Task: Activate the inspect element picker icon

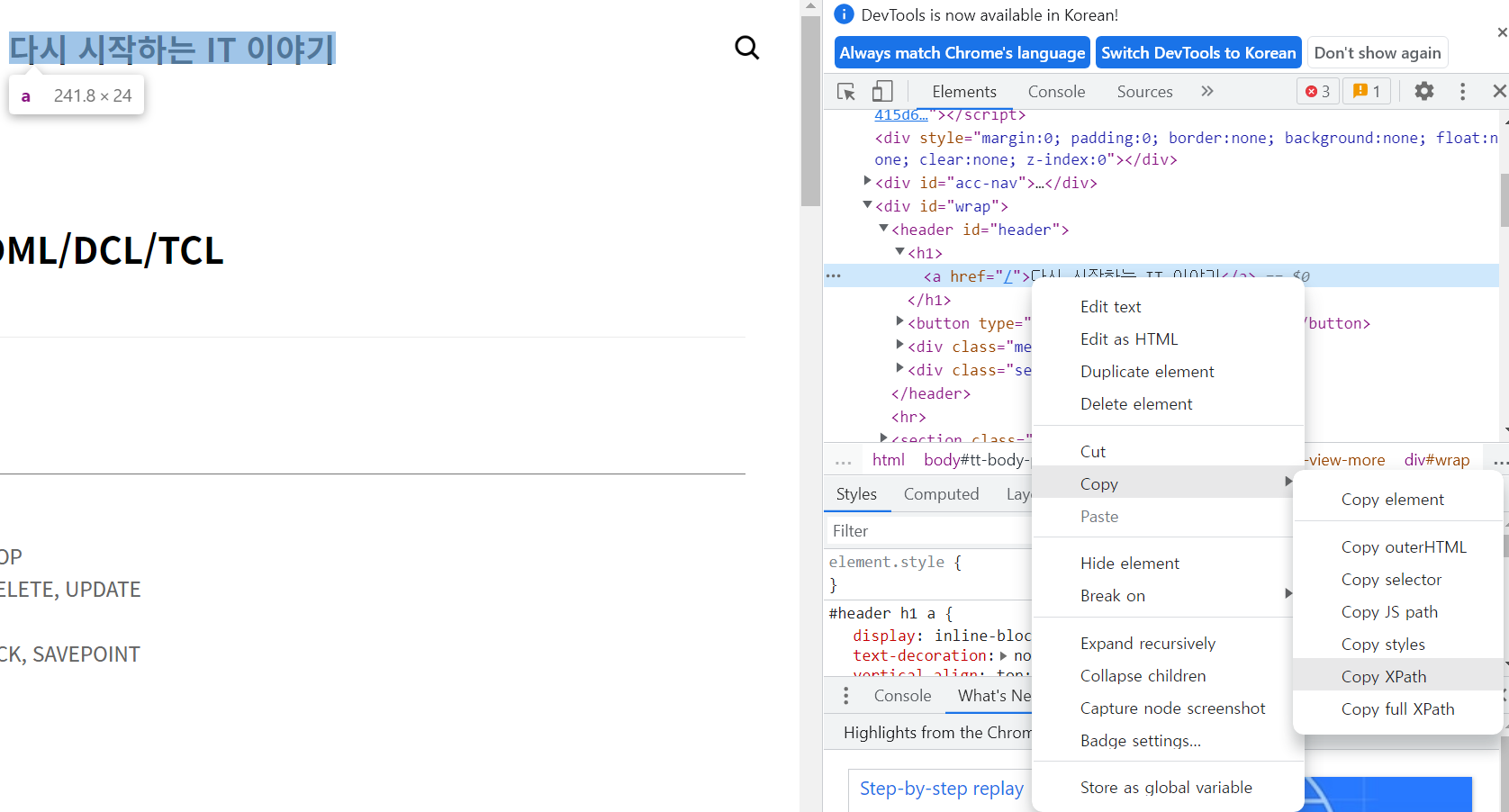Action: (x=846, y=91)
